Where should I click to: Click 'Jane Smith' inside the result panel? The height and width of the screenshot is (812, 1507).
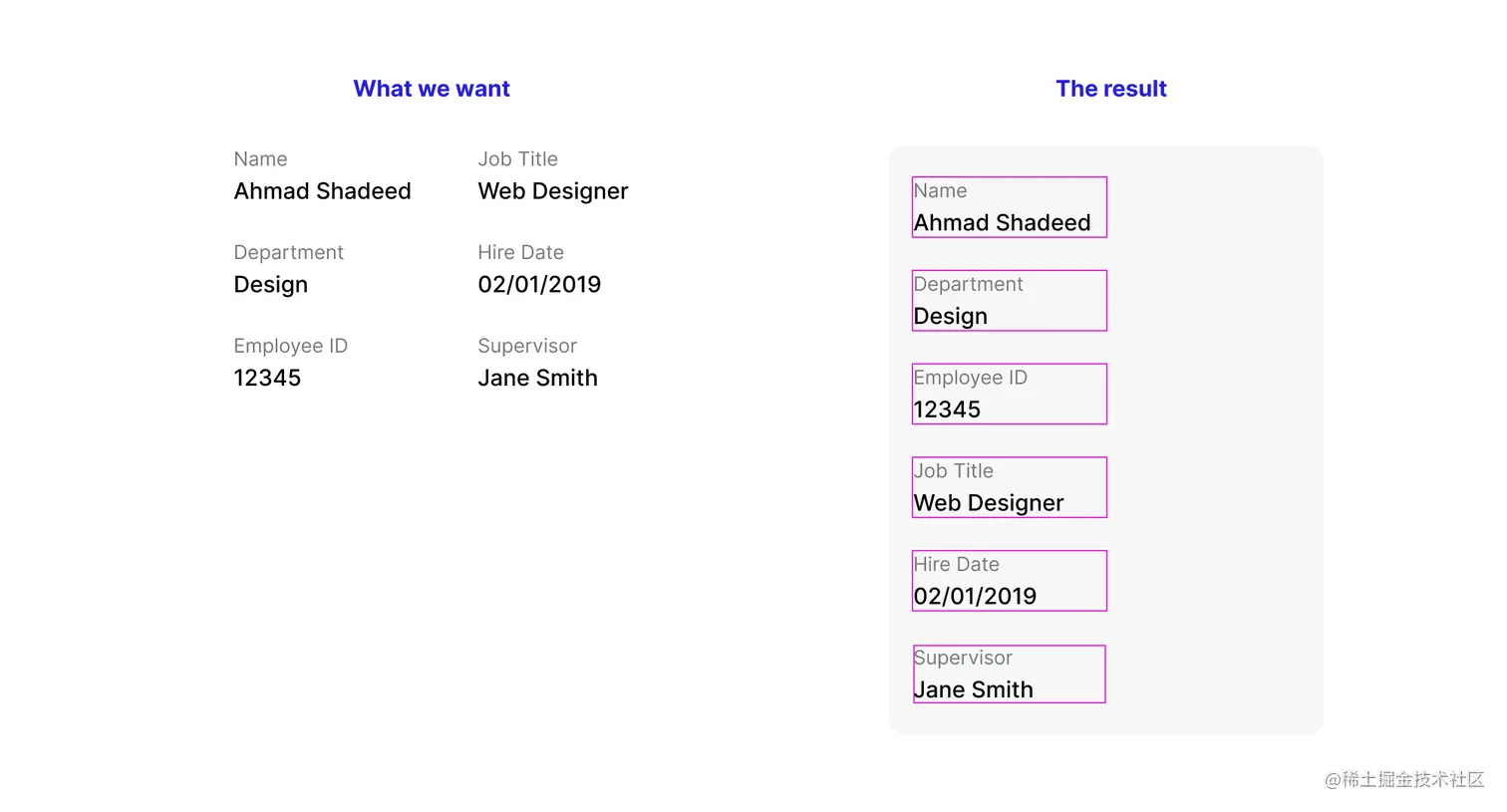pos(973,689)
